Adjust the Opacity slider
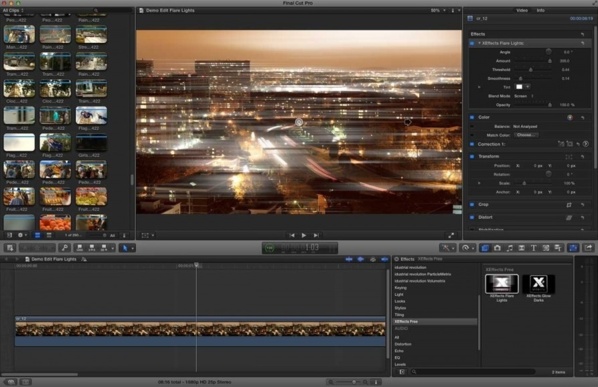 (x=533, y=105)
